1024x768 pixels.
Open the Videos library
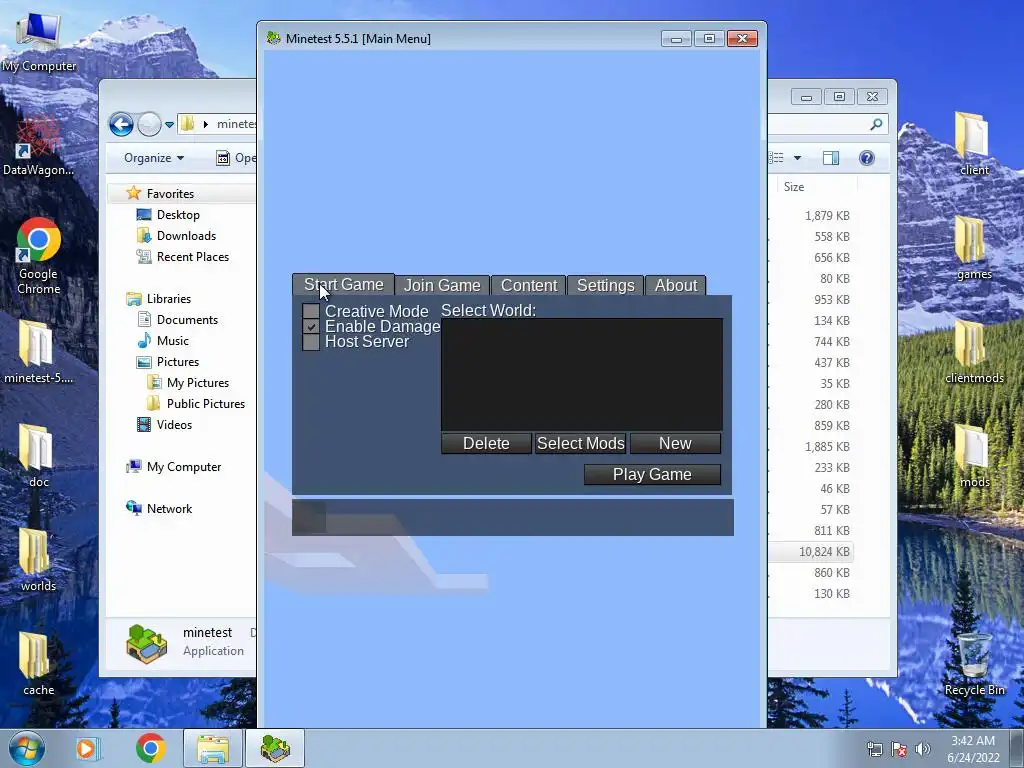(174, 424)
